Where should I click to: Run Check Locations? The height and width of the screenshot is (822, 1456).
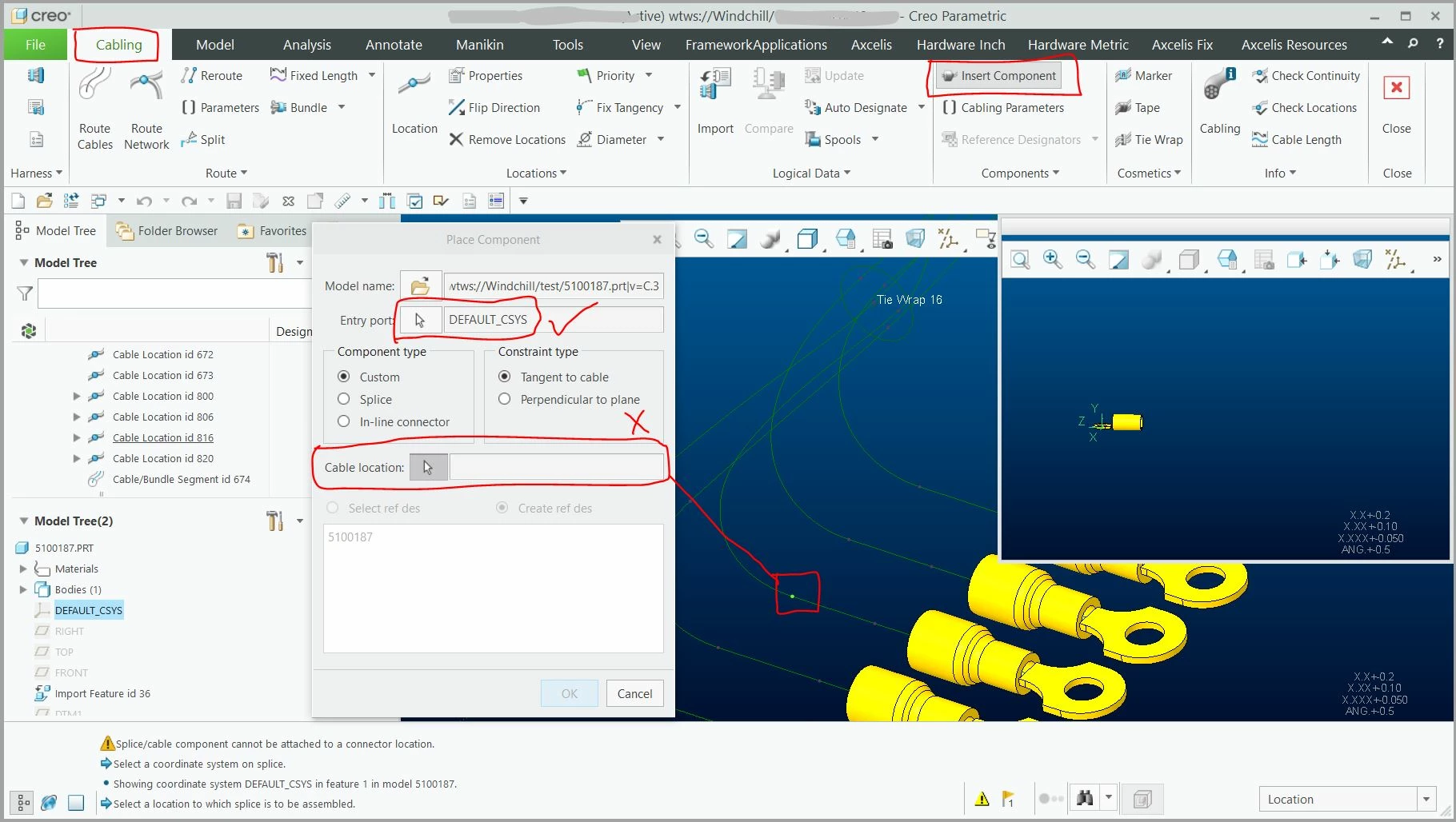click(x=1305, y=107)
